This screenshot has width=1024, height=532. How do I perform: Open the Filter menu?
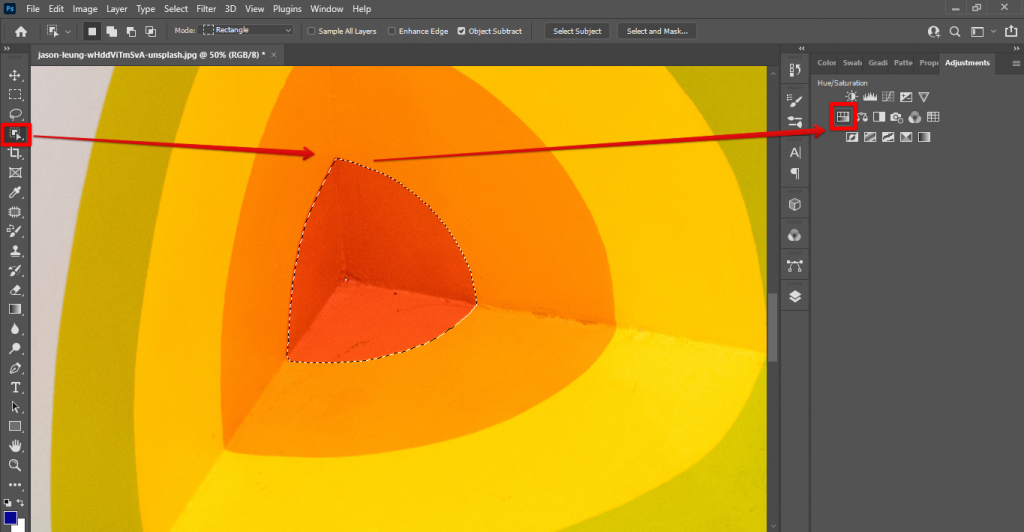(205, 9)
